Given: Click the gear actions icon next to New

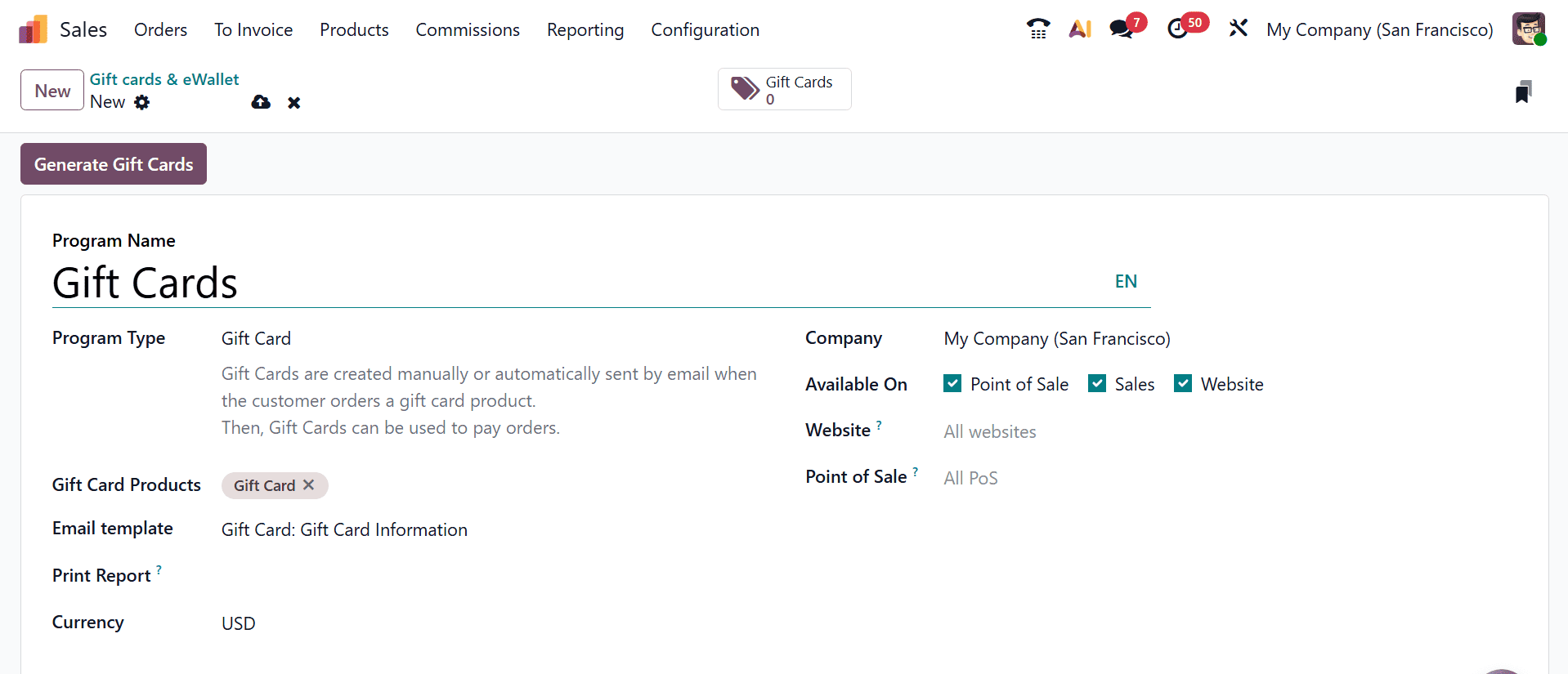Looking at the screenshot, I should (142, 102).
